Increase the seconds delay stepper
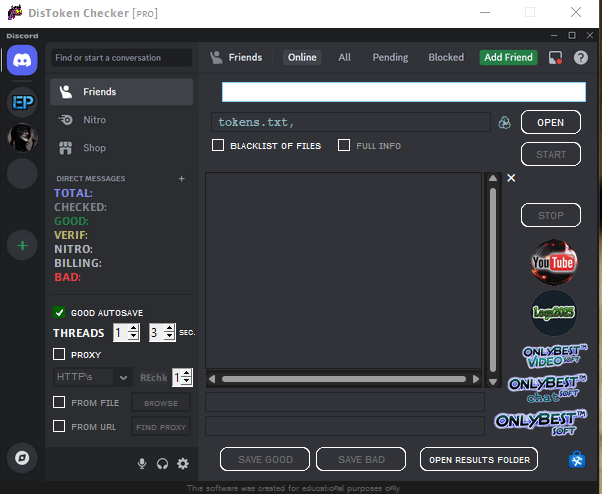This screenshot has width=602, height=494. pyautogui.click(x=169, y=329)
